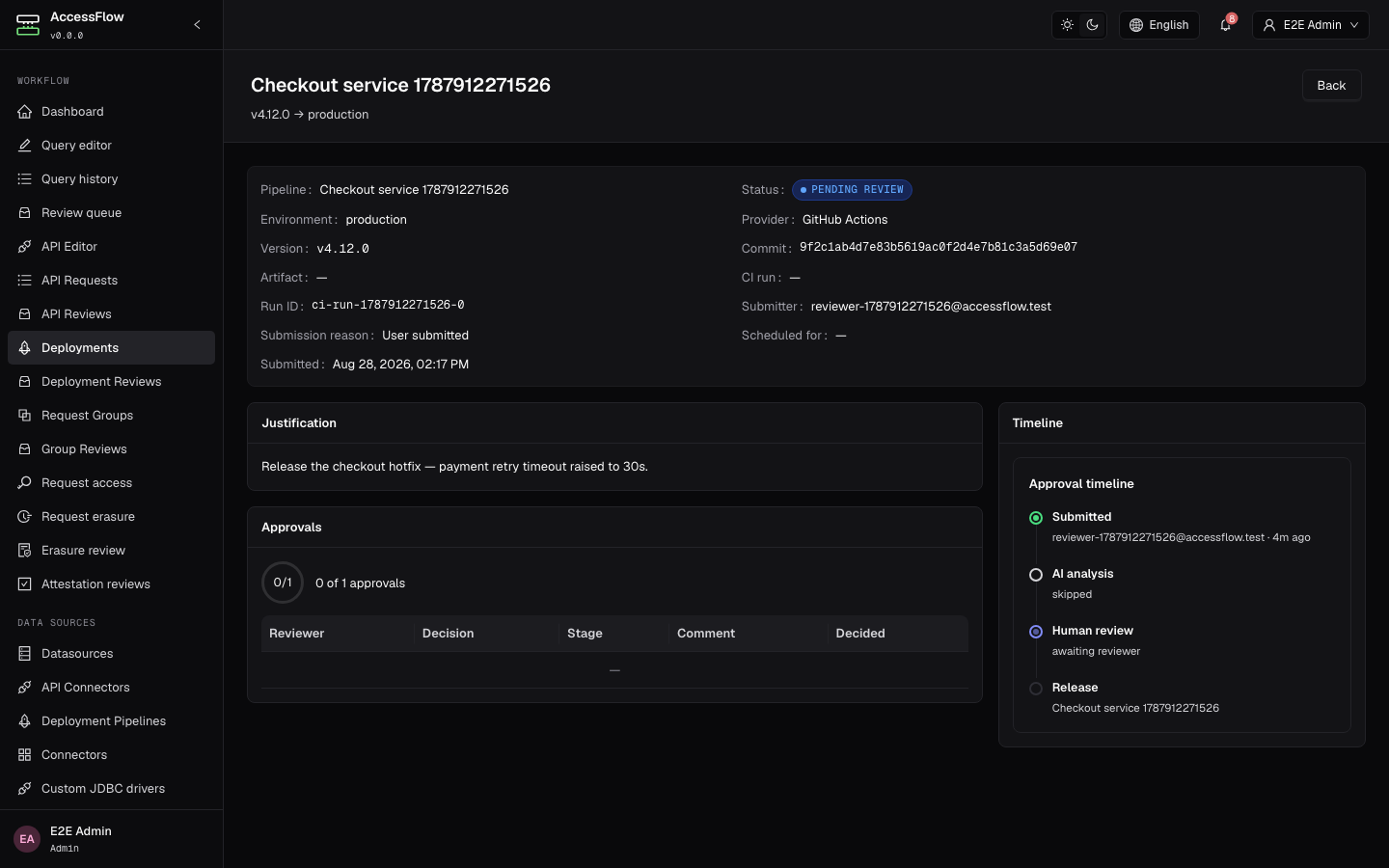Click the Back button
Screen dimensions: 1389x868
[x=1331, y=85]
